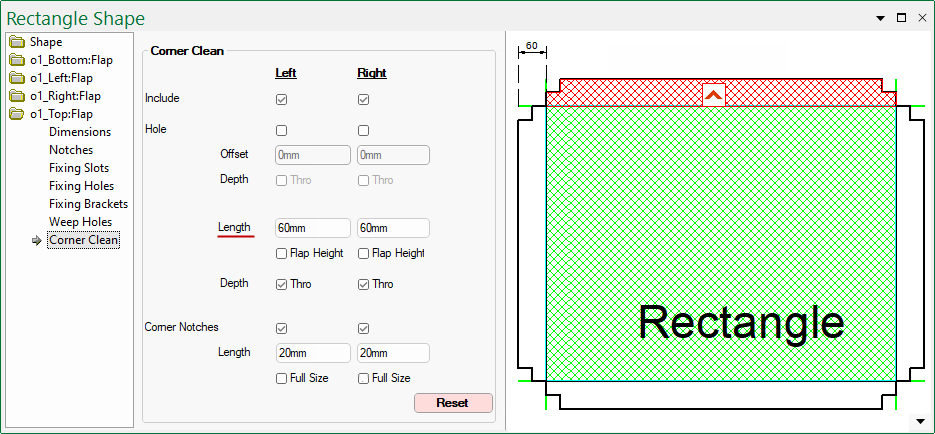Screen dimensions: 935x434
Task: Click the red up-chevron icon on the top flap
Action: pos(714,95)
